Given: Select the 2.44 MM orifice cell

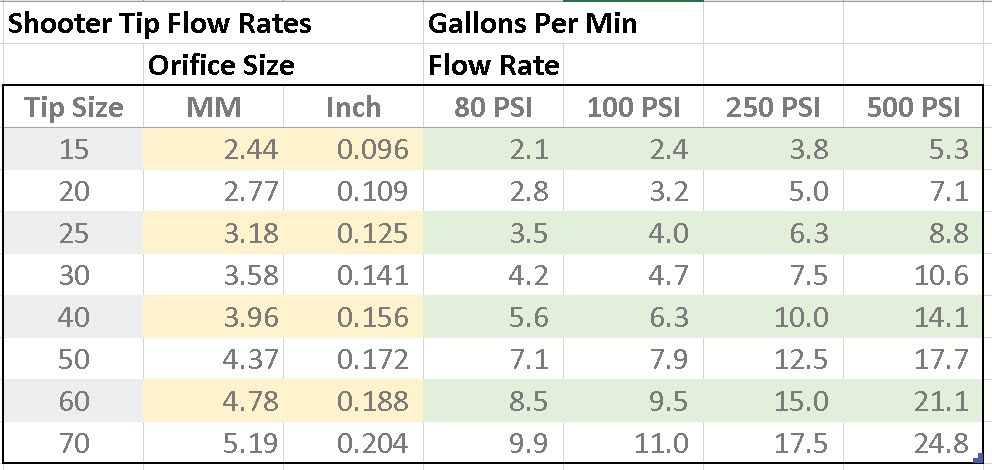Looking at the screenshot, I should coord(214,149).
